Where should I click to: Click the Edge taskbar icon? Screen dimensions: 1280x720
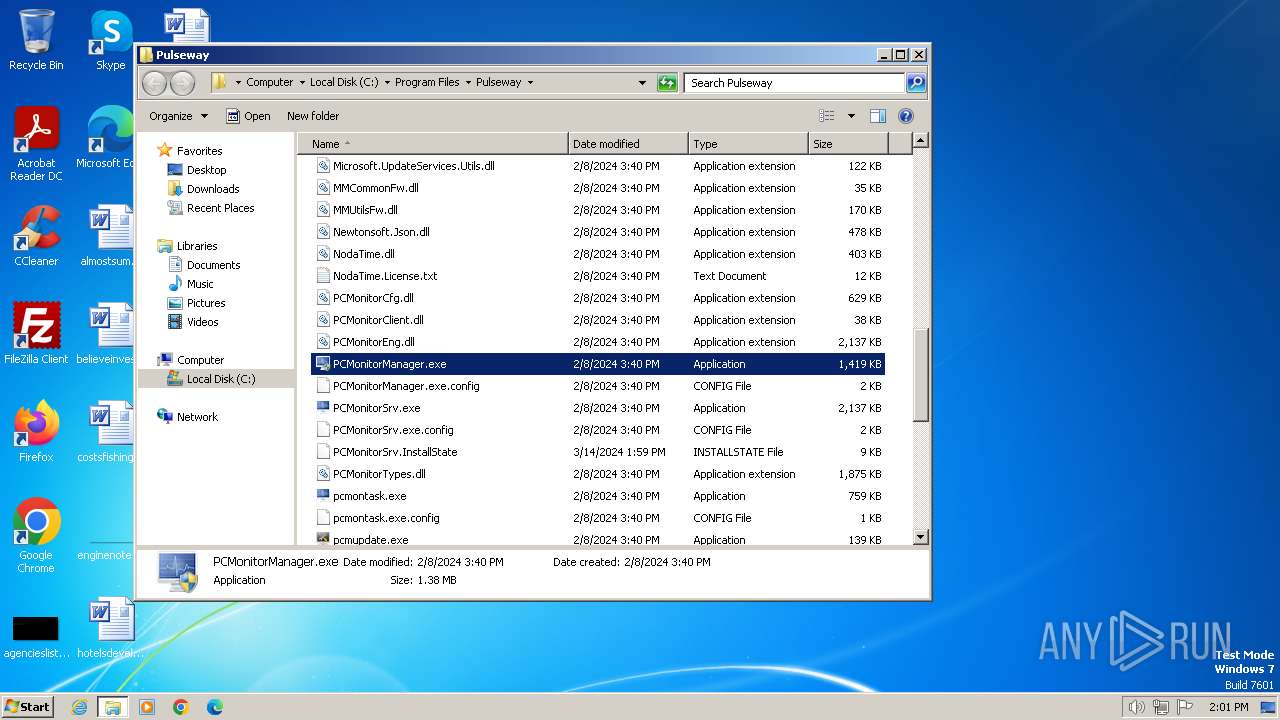pyautogui.click(x=215, y=707)
